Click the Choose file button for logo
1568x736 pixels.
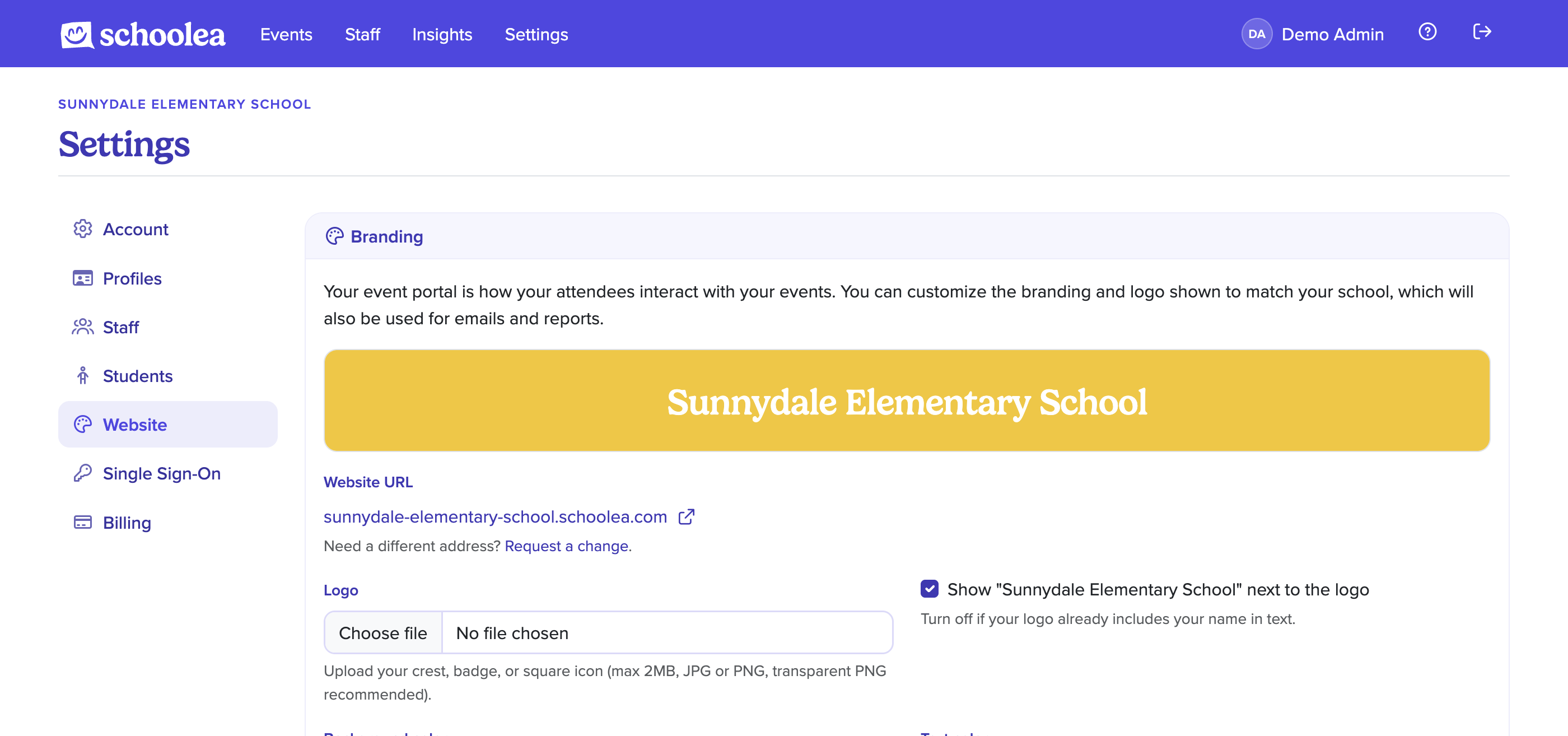click(383, 632)
